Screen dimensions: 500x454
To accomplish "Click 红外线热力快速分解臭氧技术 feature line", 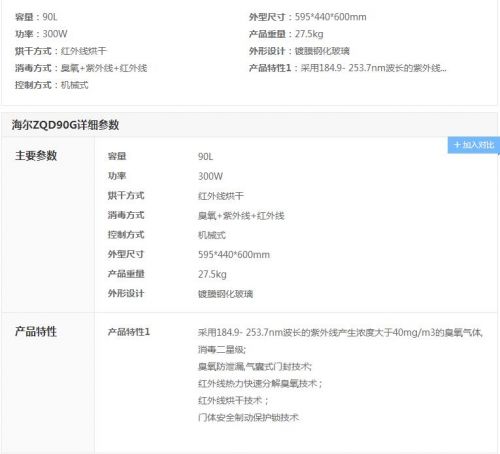I will (x=260, y=384).
